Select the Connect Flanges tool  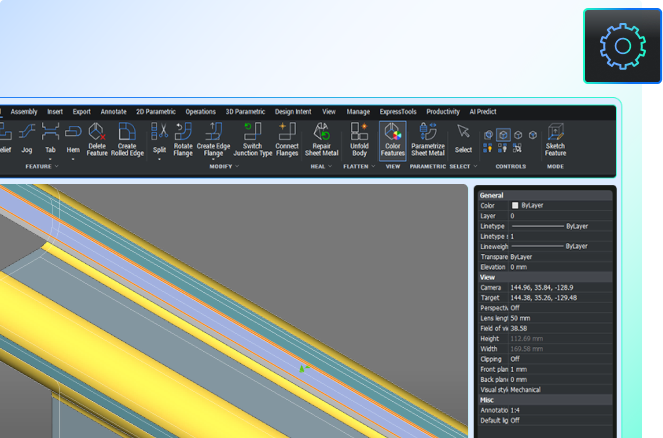point(287,139)
